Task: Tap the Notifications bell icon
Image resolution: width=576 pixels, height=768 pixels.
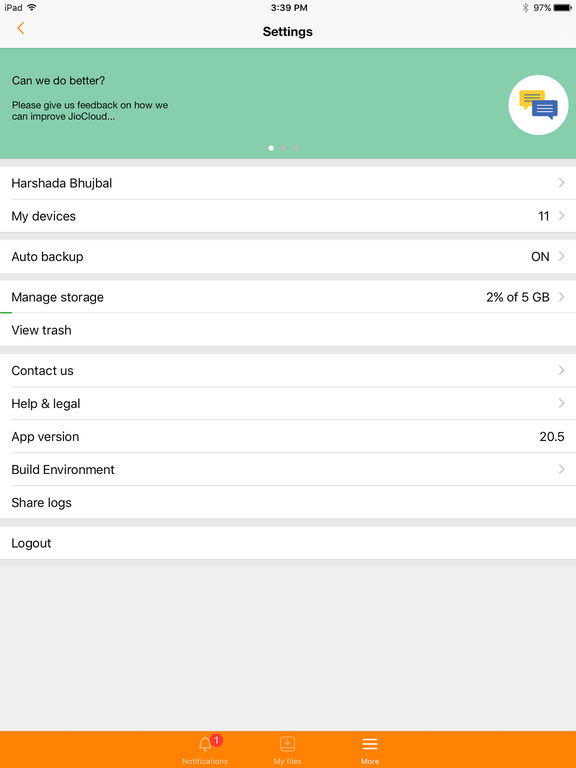Action: (205, 744)
